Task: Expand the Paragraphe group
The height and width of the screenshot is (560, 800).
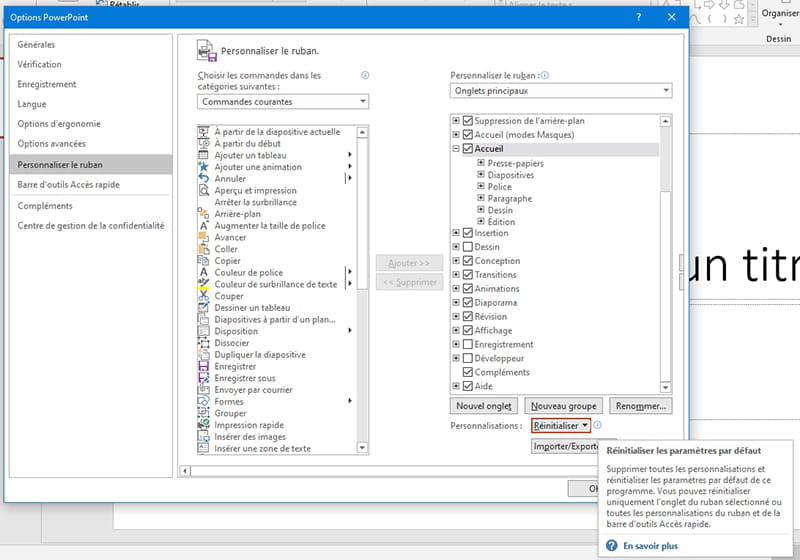Action: click(x=481, y=198)
